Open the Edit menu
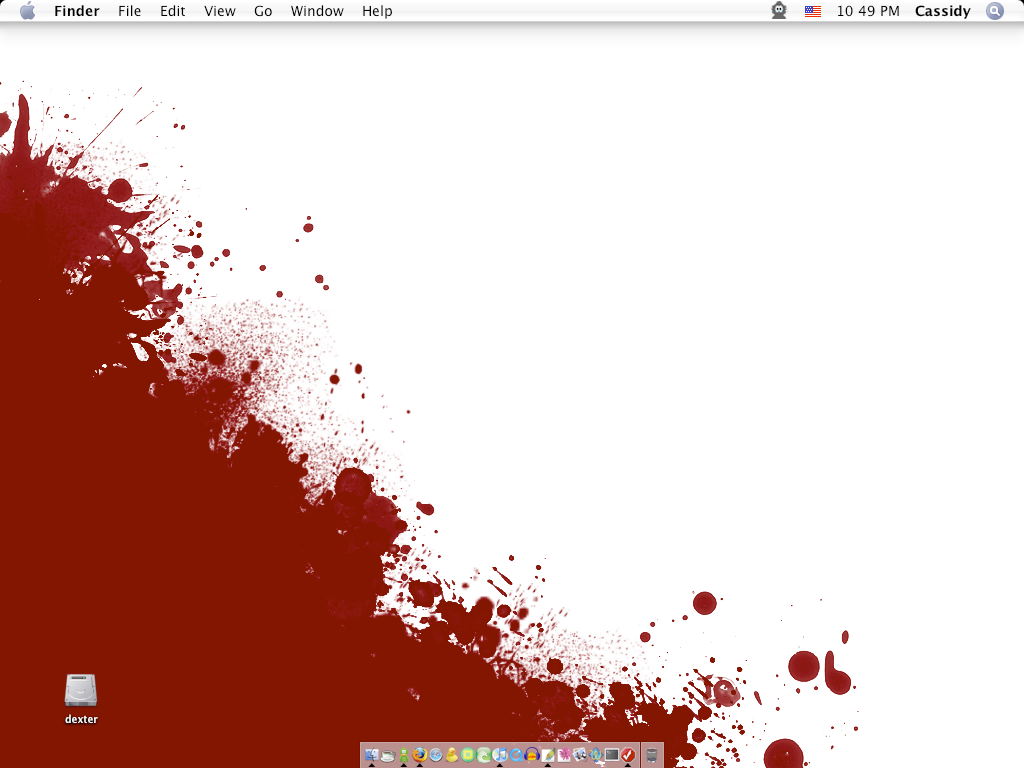This screenshot has height=768, width=1024. [x=172, y=11]
